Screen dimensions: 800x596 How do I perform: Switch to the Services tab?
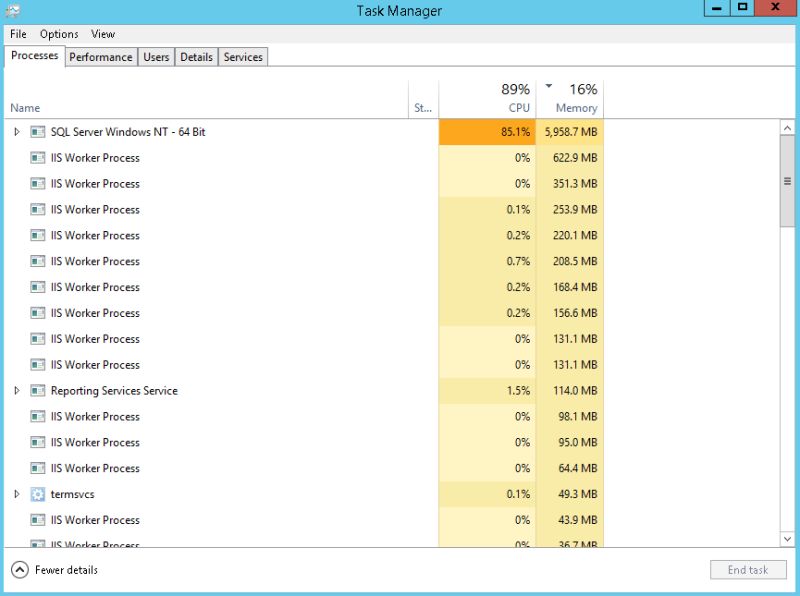(x=242, y=57)
